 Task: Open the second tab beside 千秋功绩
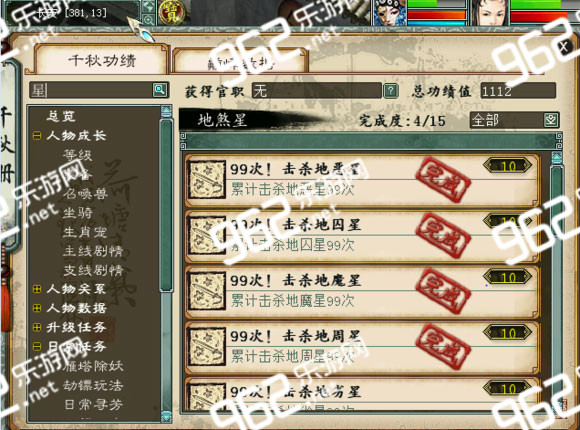pyautogui.click(x=240, y=62)
